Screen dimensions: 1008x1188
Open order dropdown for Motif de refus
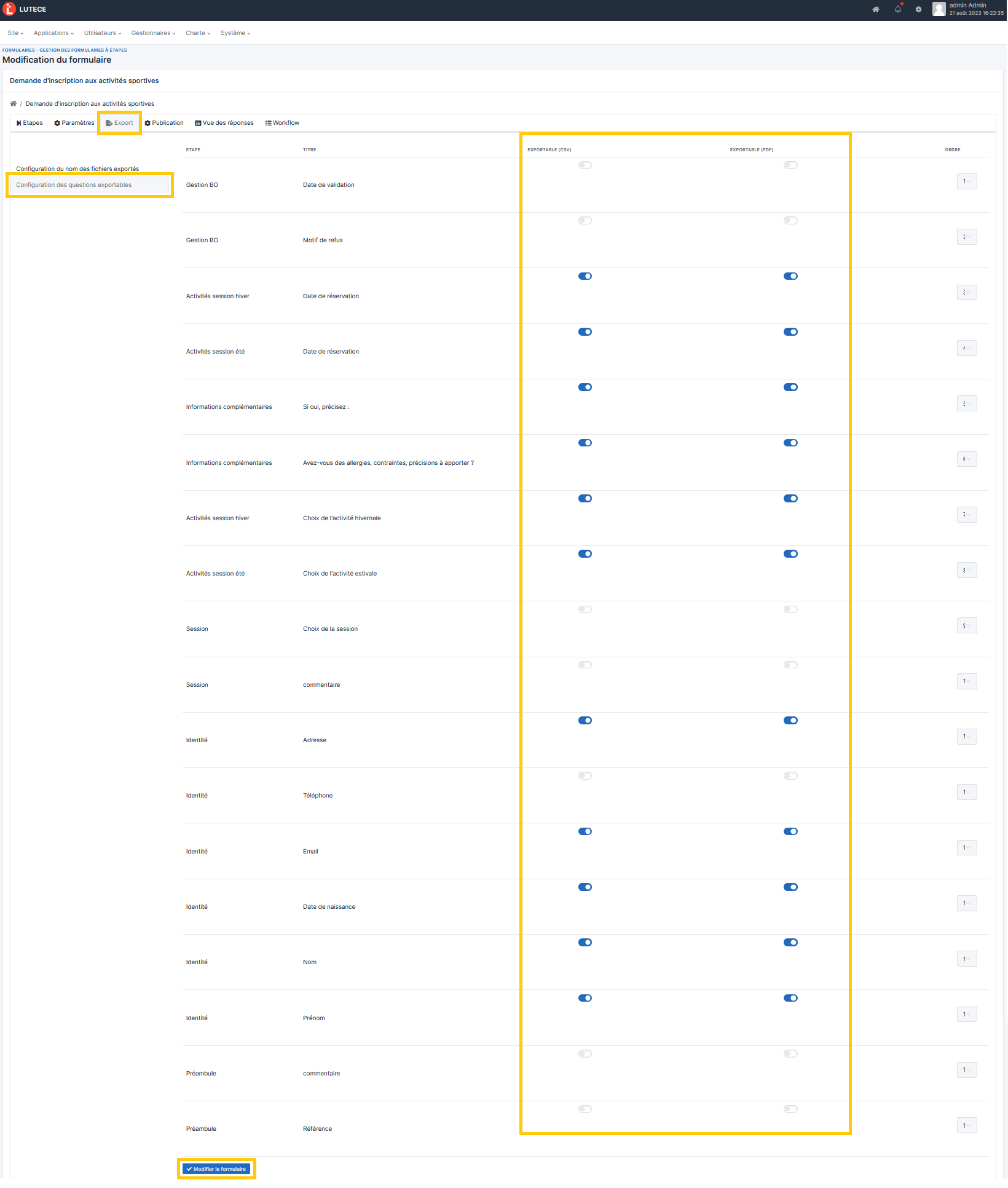tap(966, 237)
